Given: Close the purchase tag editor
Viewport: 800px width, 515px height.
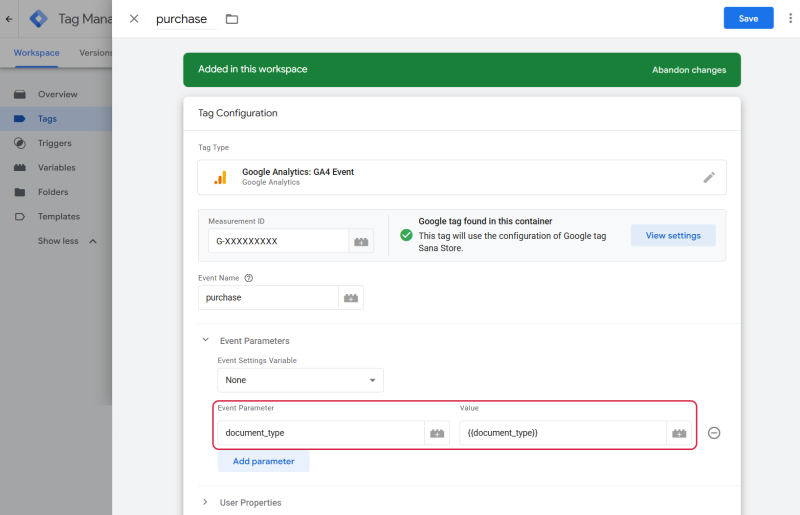Looking at the screenshot, I should (x=134, y=19).
